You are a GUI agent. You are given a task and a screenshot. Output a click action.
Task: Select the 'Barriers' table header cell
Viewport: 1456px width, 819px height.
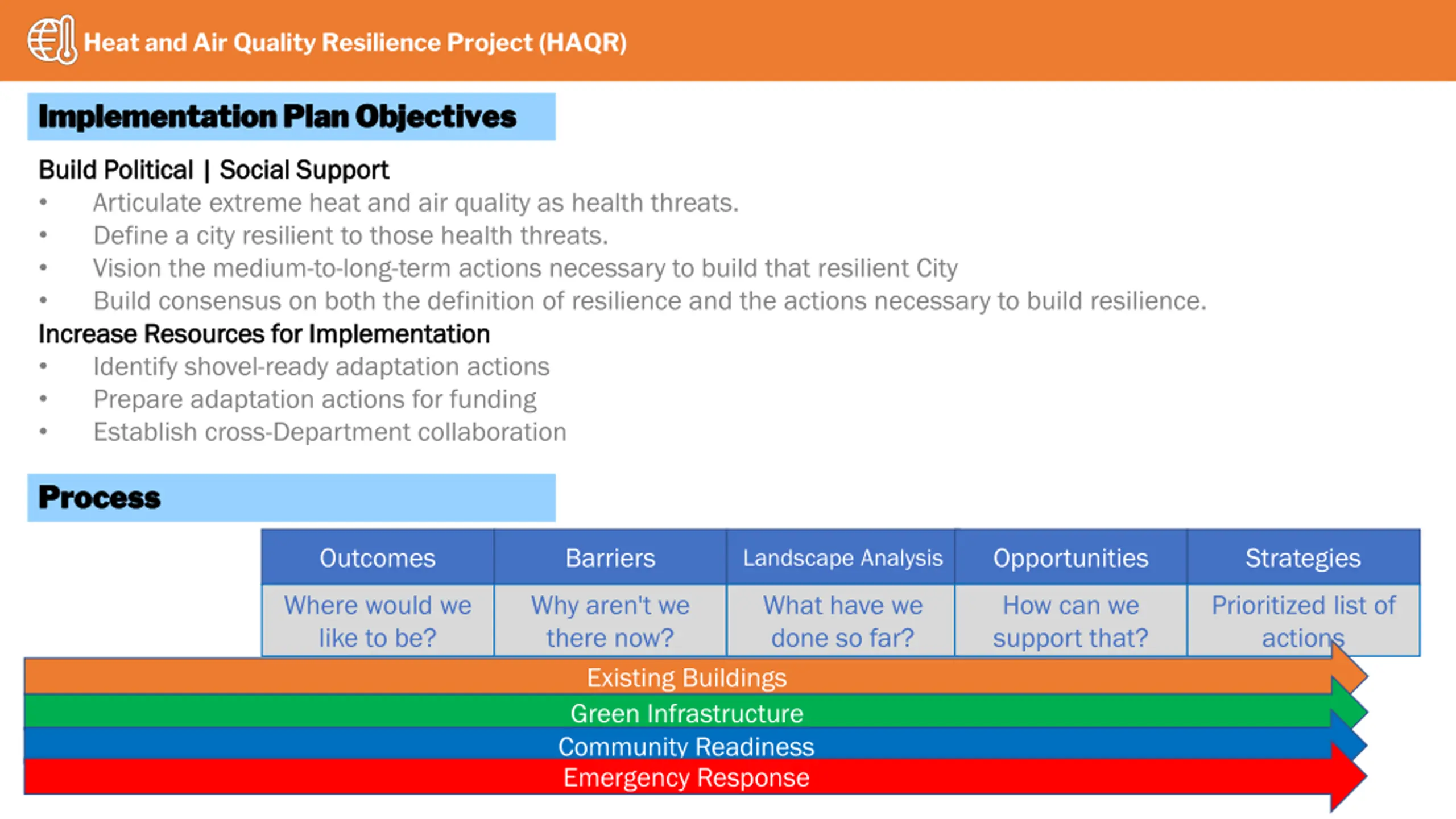click(610, 557)
